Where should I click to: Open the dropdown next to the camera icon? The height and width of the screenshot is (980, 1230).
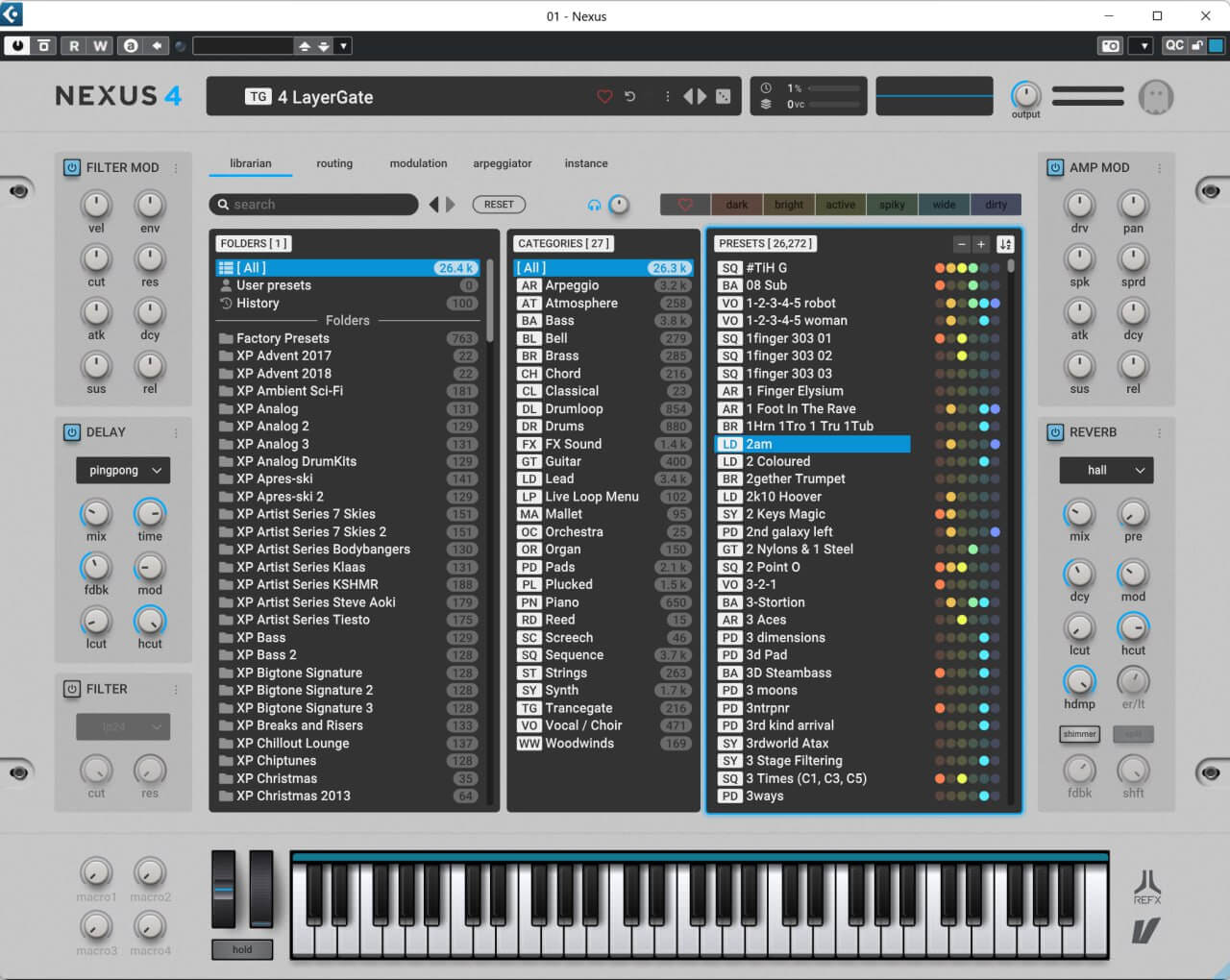[1140, 45]
